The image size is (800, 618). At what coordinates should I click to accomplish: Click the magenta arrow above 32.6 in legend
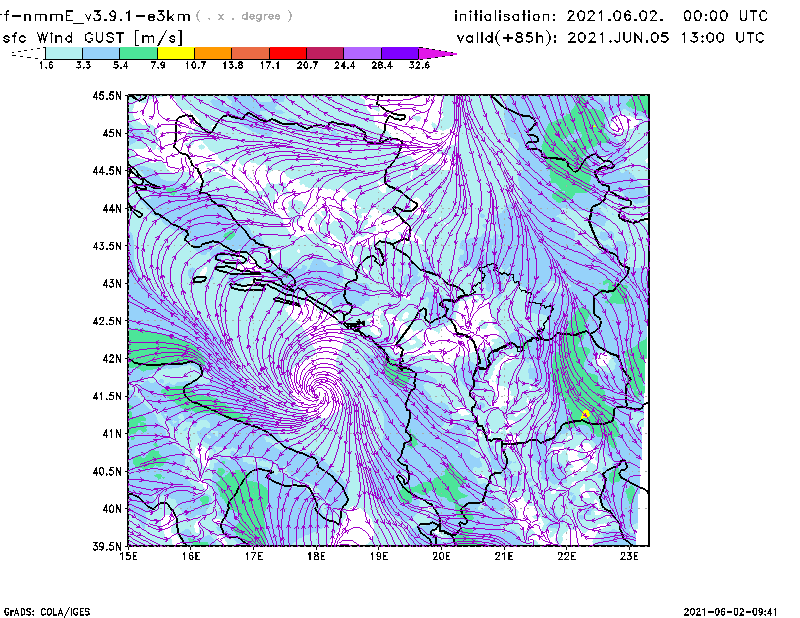click(437, 53)
